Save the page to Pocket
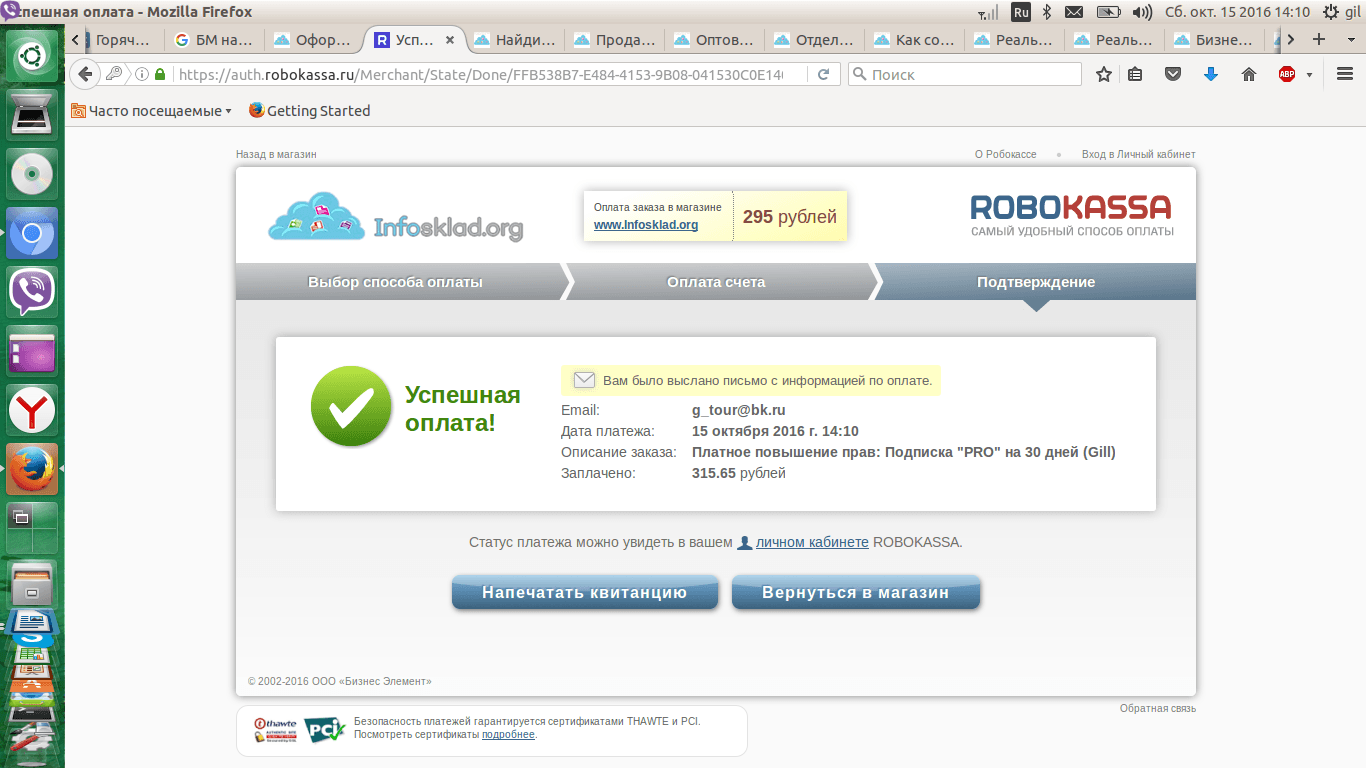This screenshot has width=1366, height=768. 1173,74
